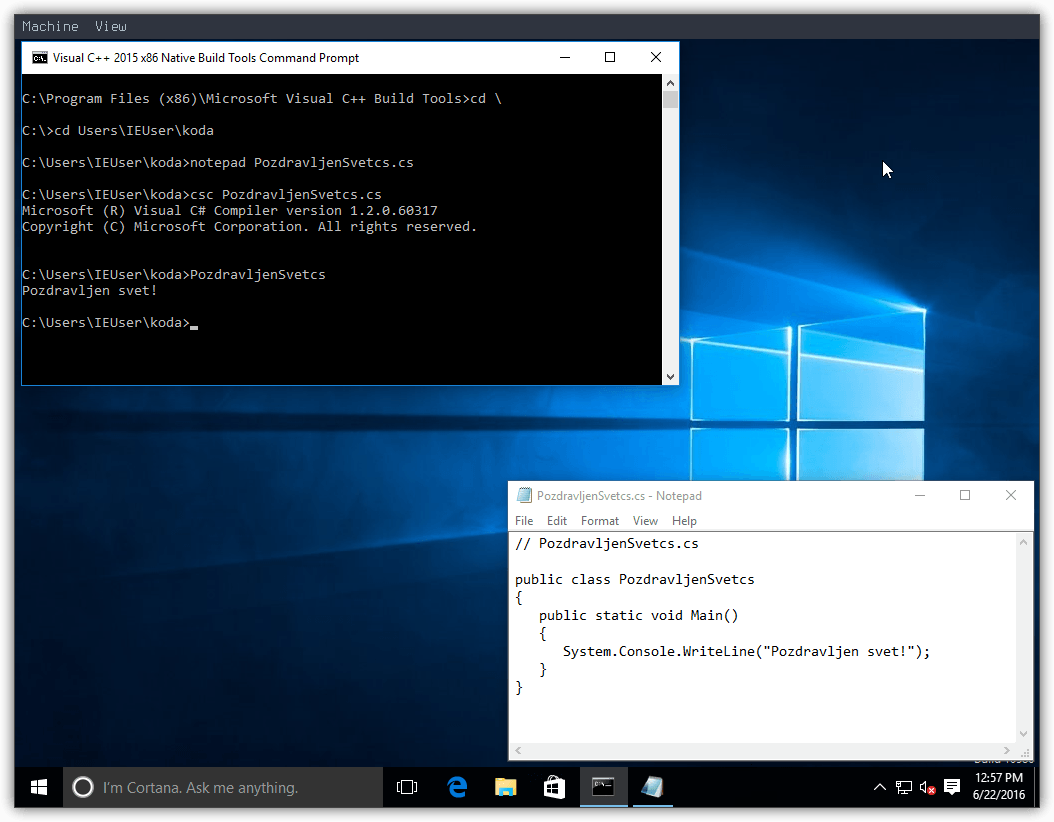Open the network status tray icon
1054x822 pixels.
904,788
